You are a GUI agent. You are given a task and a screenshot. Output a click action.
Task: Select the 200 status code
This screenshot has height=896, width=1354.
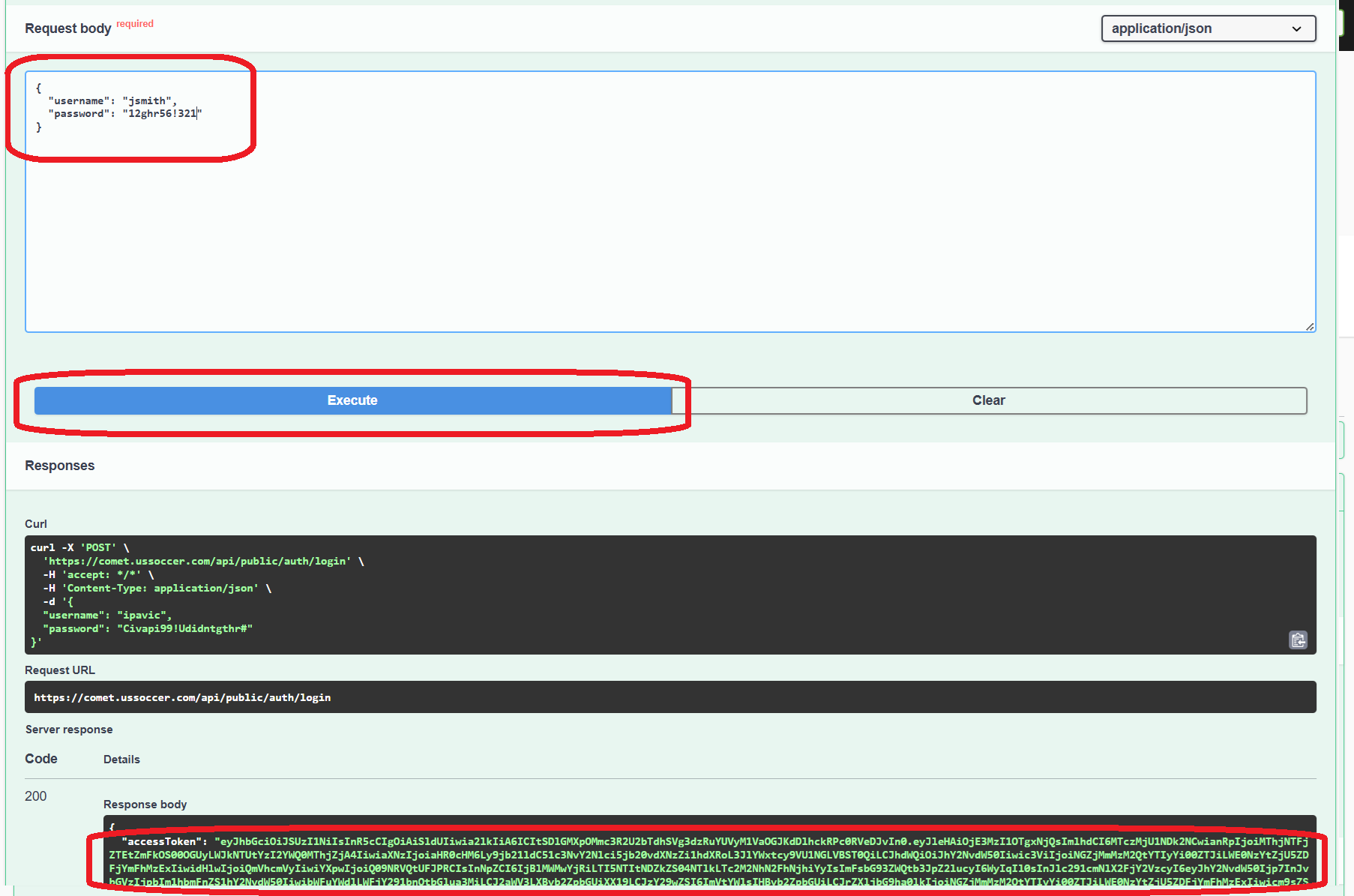[35, 796]
